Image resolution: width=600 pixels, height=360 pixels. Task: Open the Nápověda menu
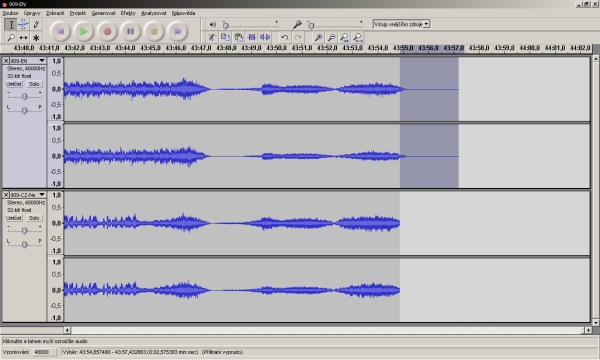point(184,13)
